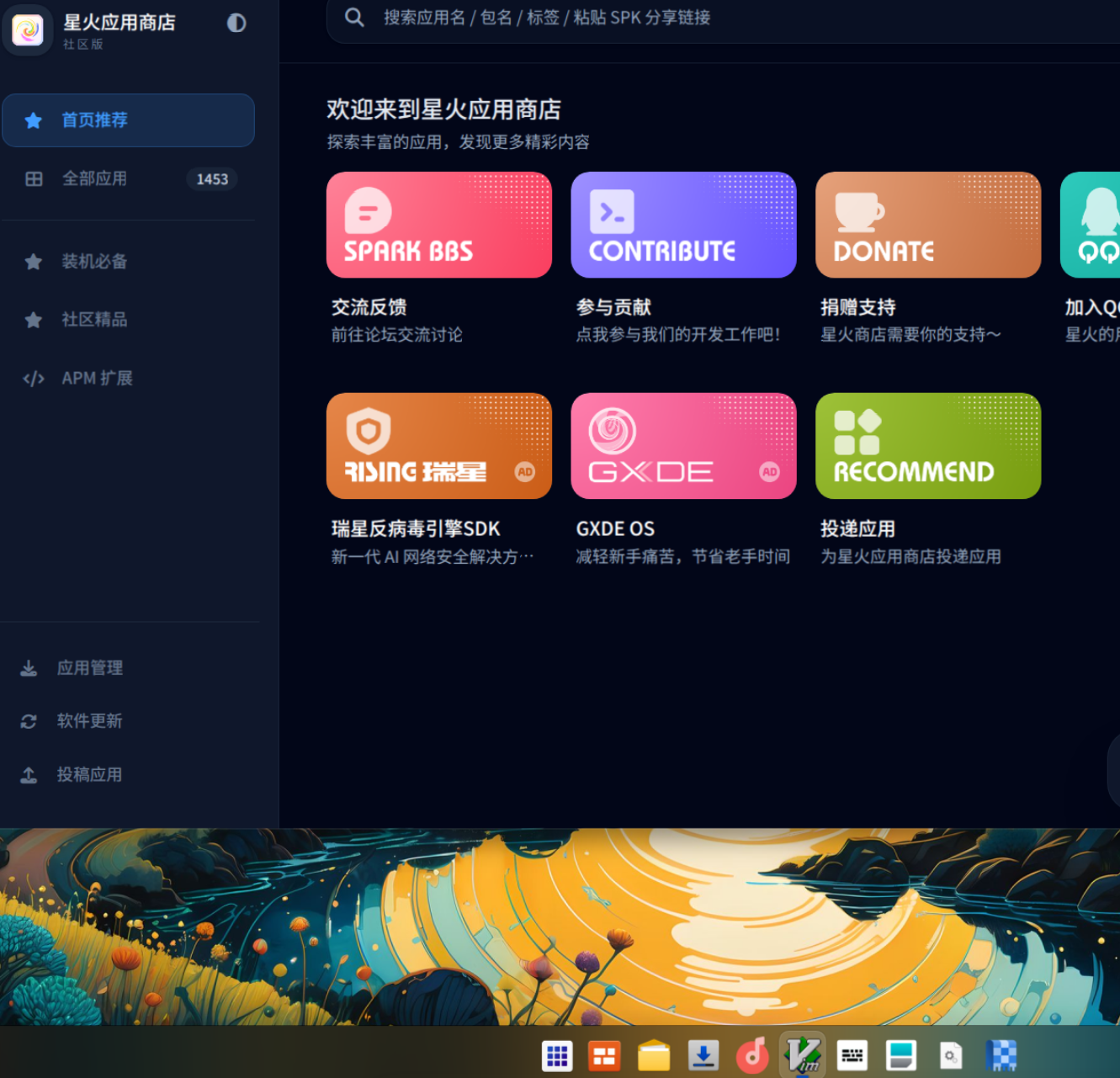Click the AD badge on GXDE card
The image size is (1120, 1078).
(x=770, y=472)
